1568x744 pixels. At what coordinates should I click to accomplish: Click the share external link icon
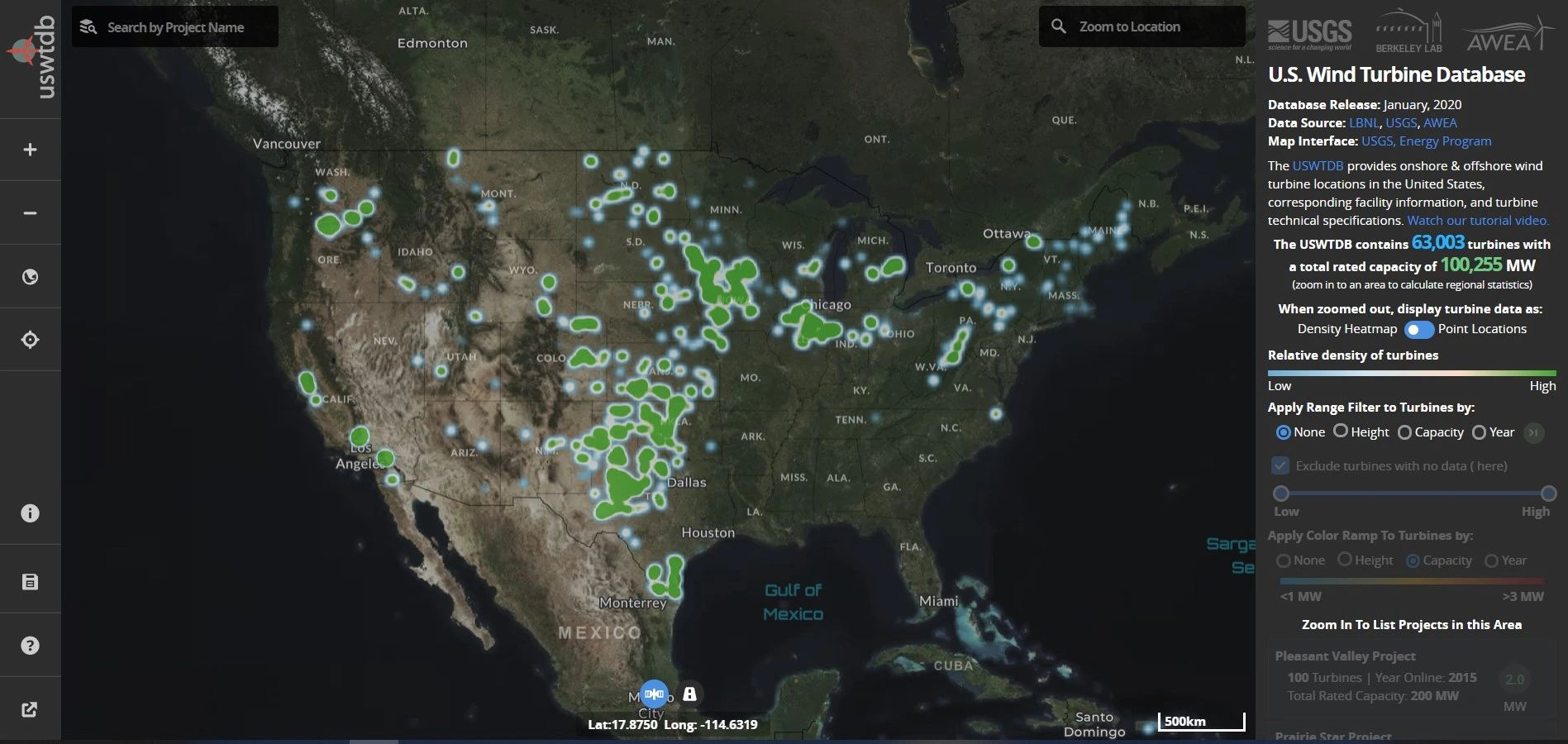30,709
